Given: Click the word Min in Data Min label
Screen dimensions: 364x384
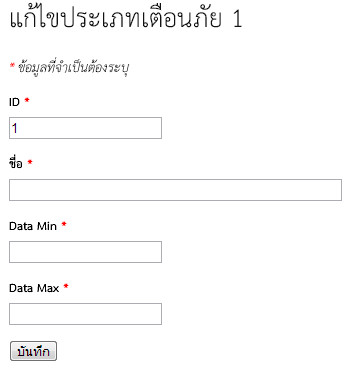Looking at the screenshot, I should click(x=47, y=226).
